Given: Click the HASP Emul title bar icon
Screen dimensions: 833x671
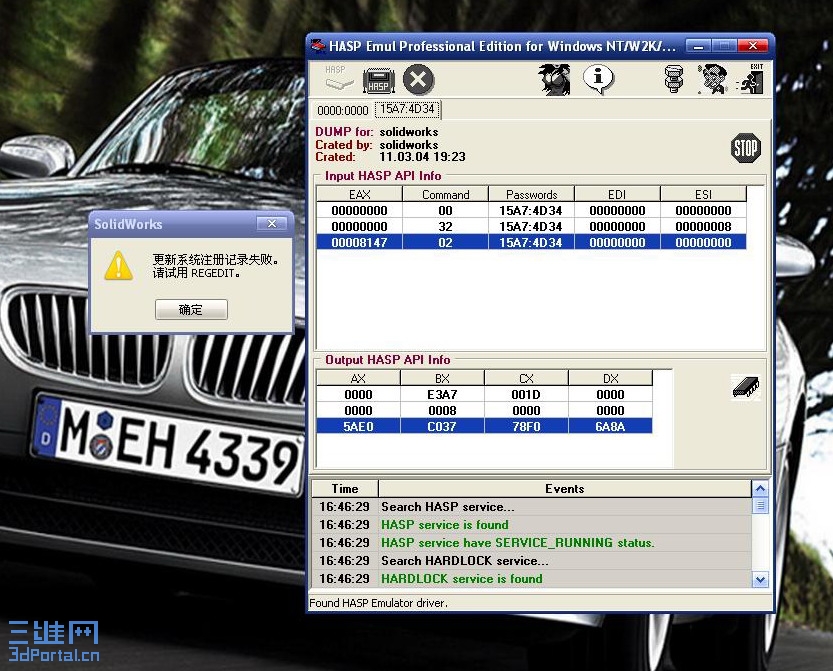Looking at the screenshot, I should pyautogui.click(x=318, y=46).
